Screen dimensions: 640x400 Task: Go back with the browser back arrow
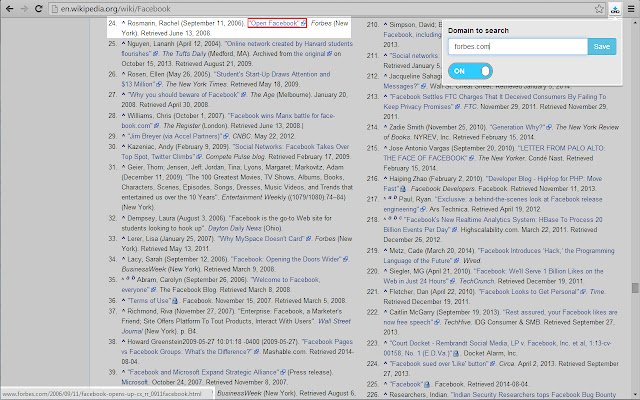pyautogui.click(x=9, y=9)
